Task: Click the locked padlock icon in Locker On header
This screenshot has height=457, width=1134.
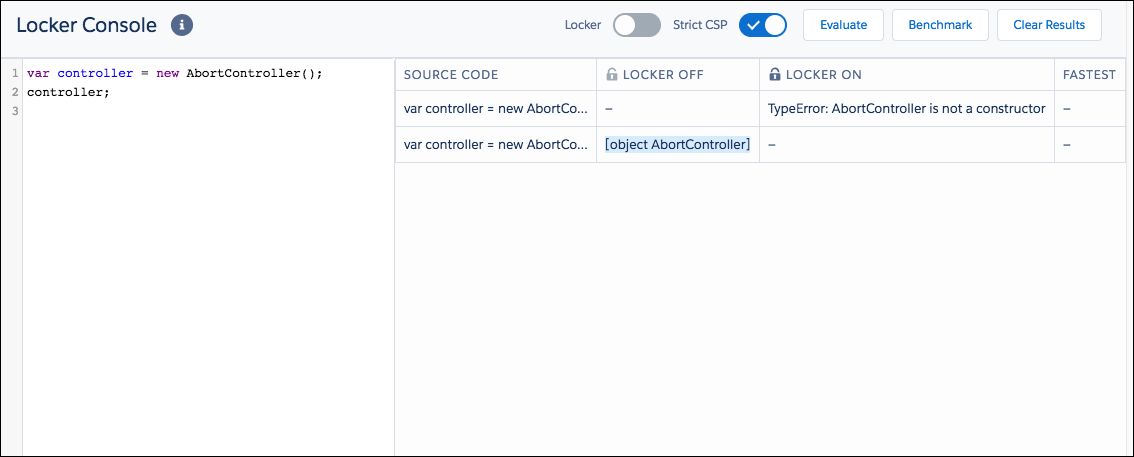Action: point(775,74)
